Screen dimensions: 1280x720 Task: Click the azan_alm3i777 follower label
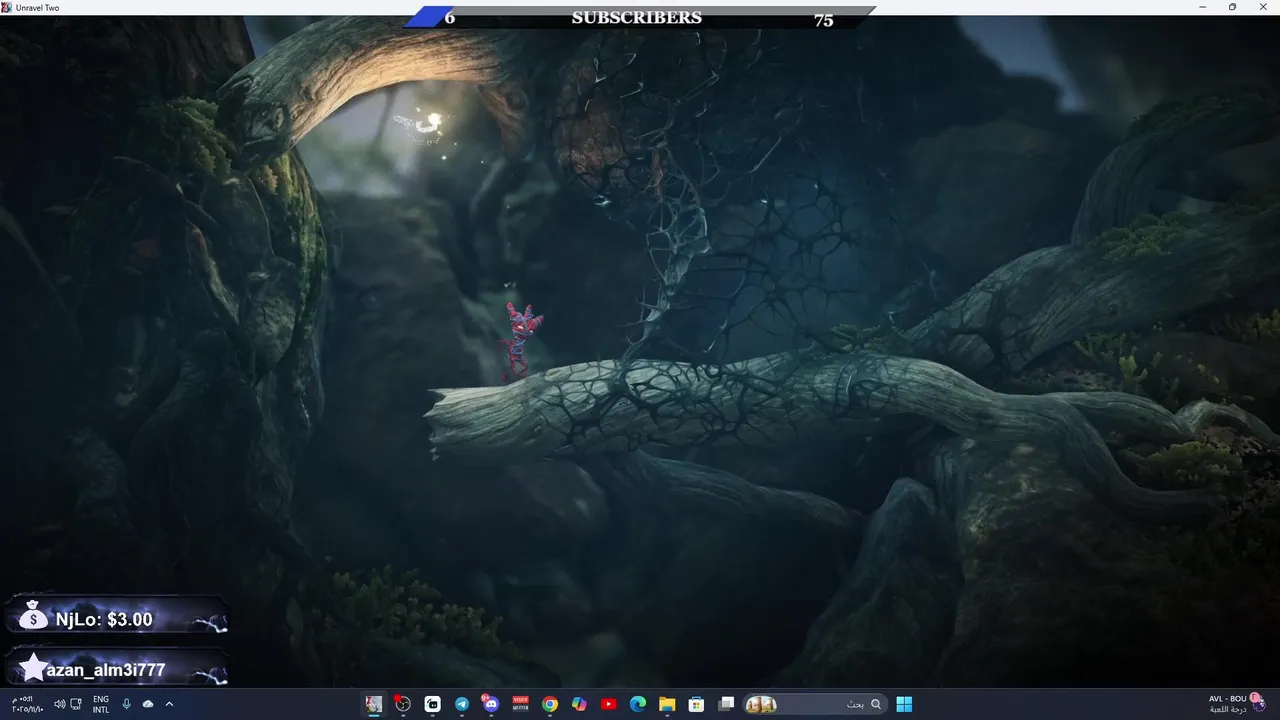pyautogui.click(x=106, y=669)
